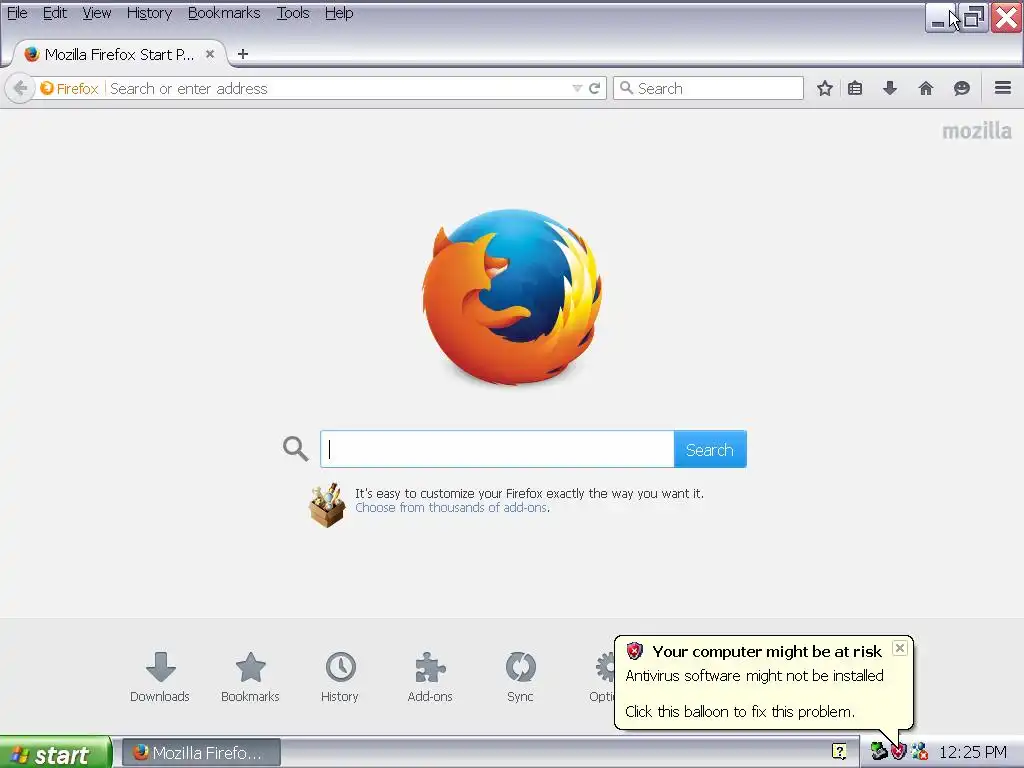This screenshot has height=768, width=1024.
Task: Open the File menu
Action: click(17, 13)
